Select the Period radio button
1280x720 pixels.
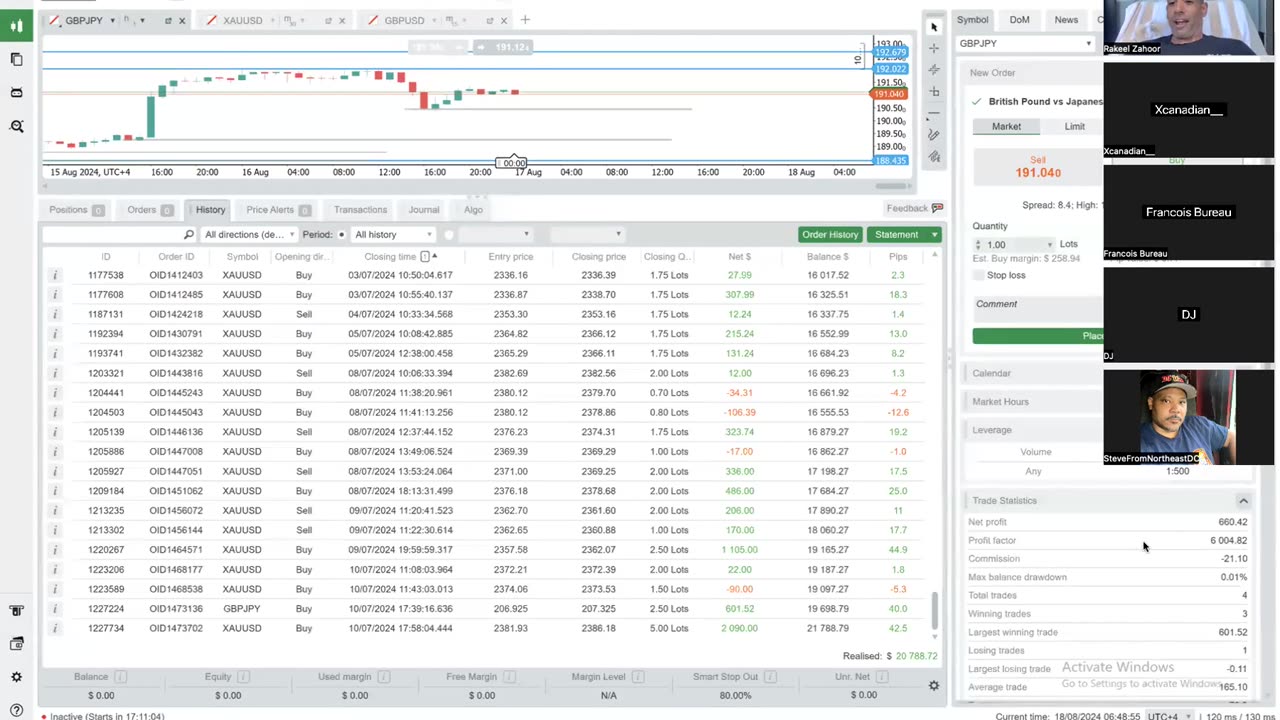341,234
